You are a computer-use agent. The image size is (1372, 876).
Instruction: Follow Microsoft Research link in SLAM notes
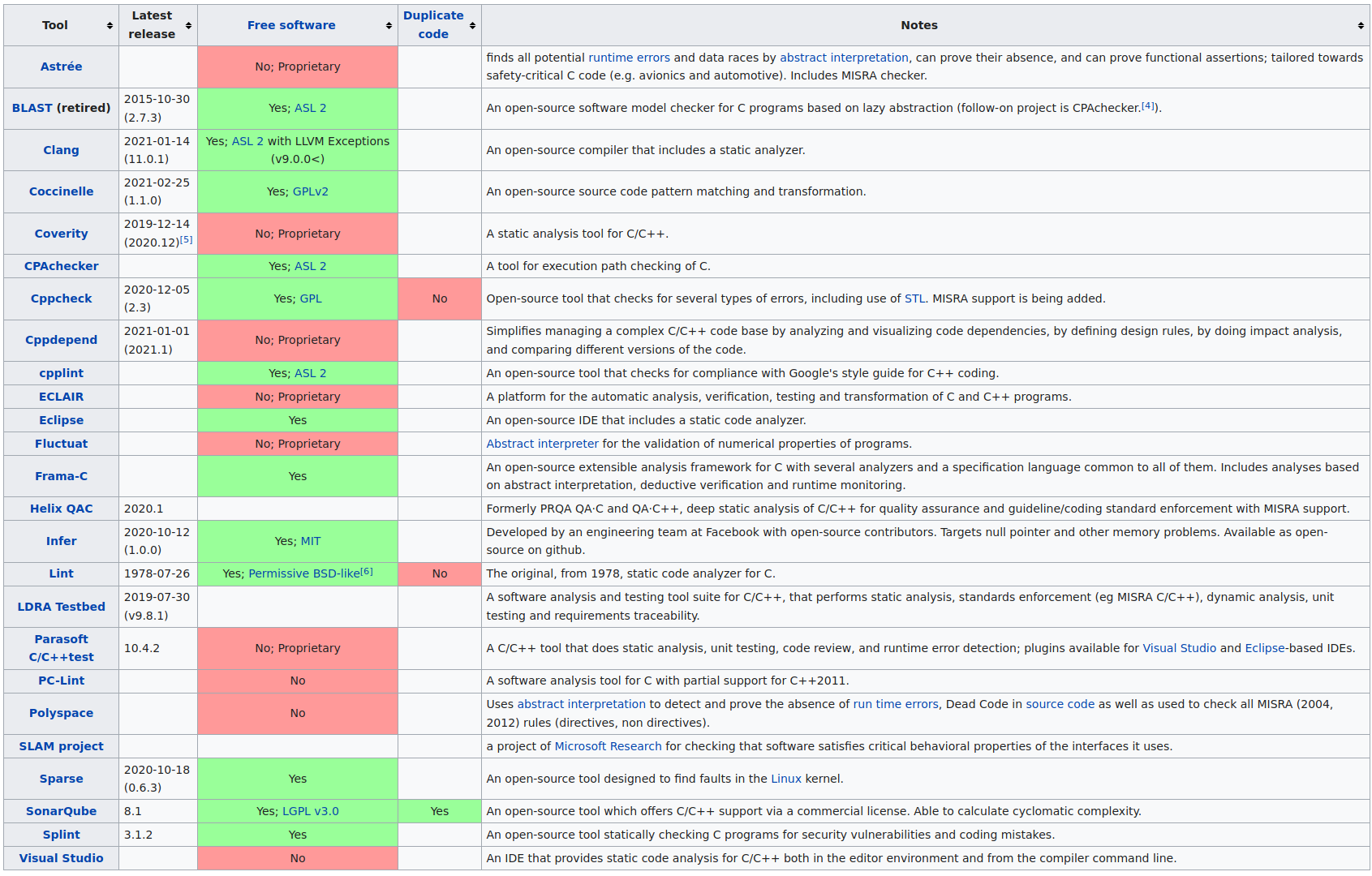tap(608, 746)
